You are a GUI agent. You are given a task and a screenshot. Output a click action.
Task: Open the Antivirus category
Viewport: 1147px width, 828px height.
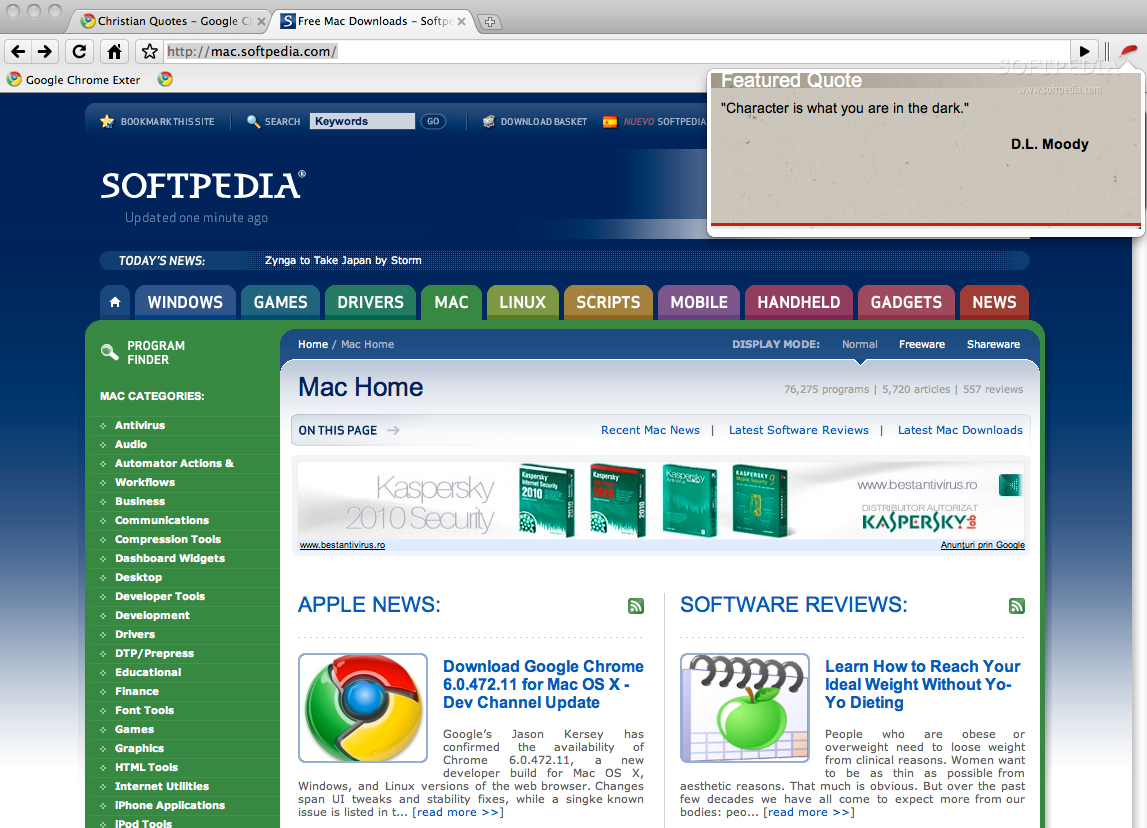tap(140, 425)
